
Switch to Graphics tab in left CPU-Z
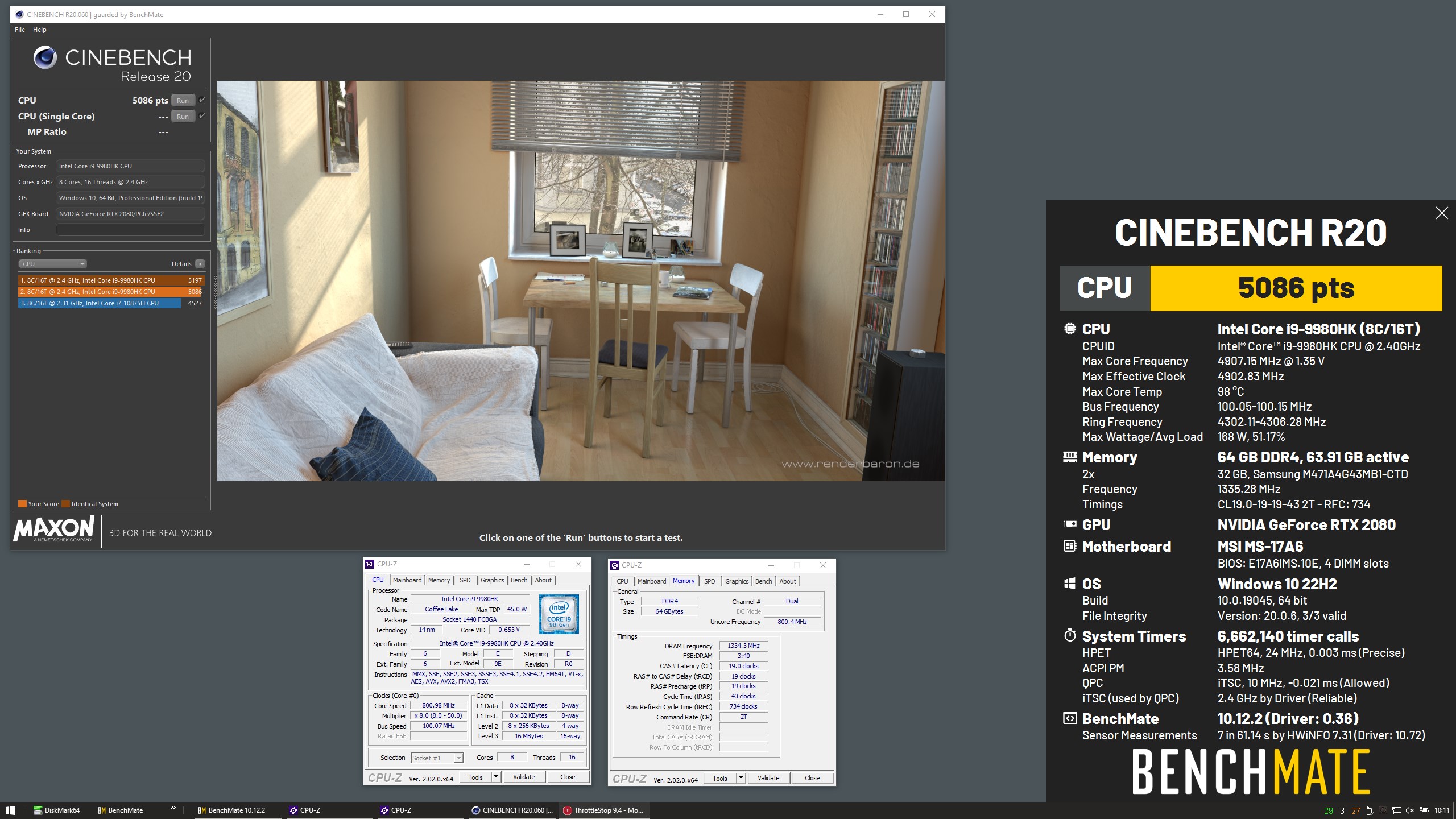coord(493,580)
